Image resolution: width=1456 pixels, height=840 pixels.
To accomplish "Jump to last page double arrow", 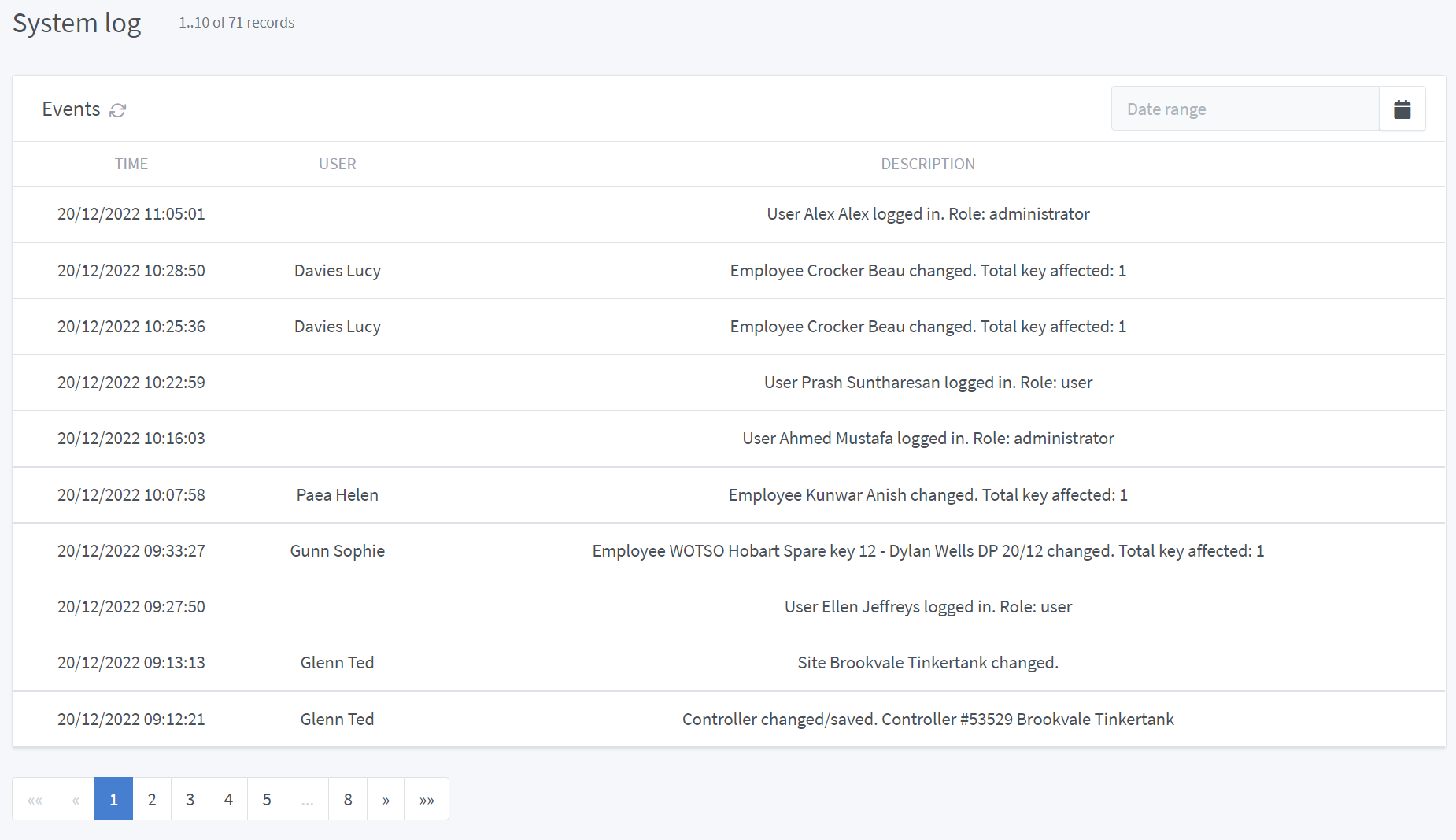I will tap(427, 799).
